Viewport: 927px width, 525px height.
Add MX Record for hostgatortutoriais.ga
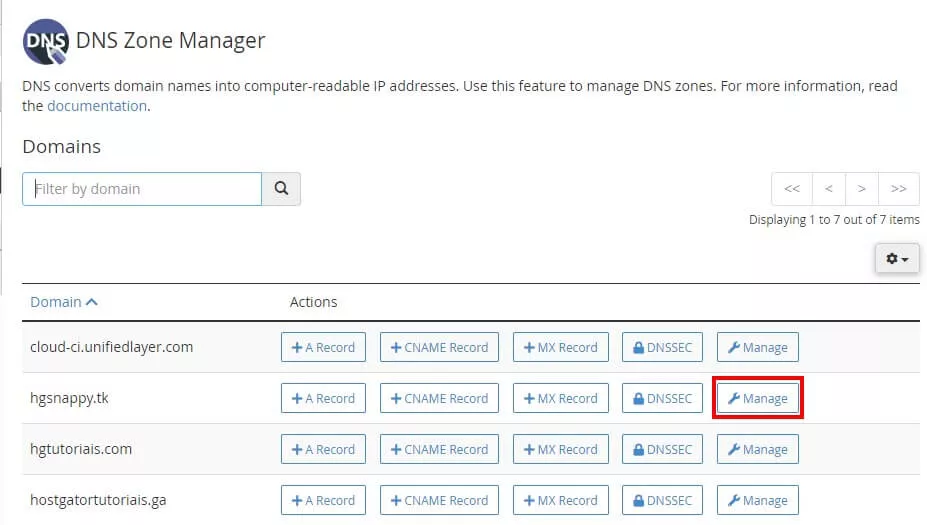[x=560, y=500]
